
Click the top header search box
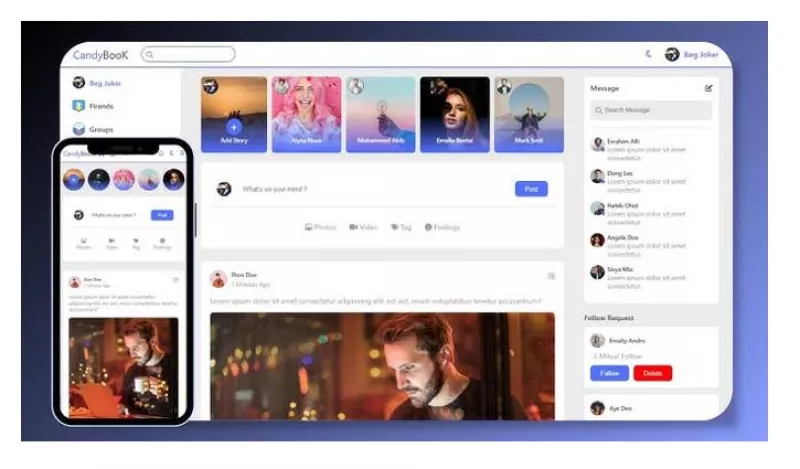point(188,54)
